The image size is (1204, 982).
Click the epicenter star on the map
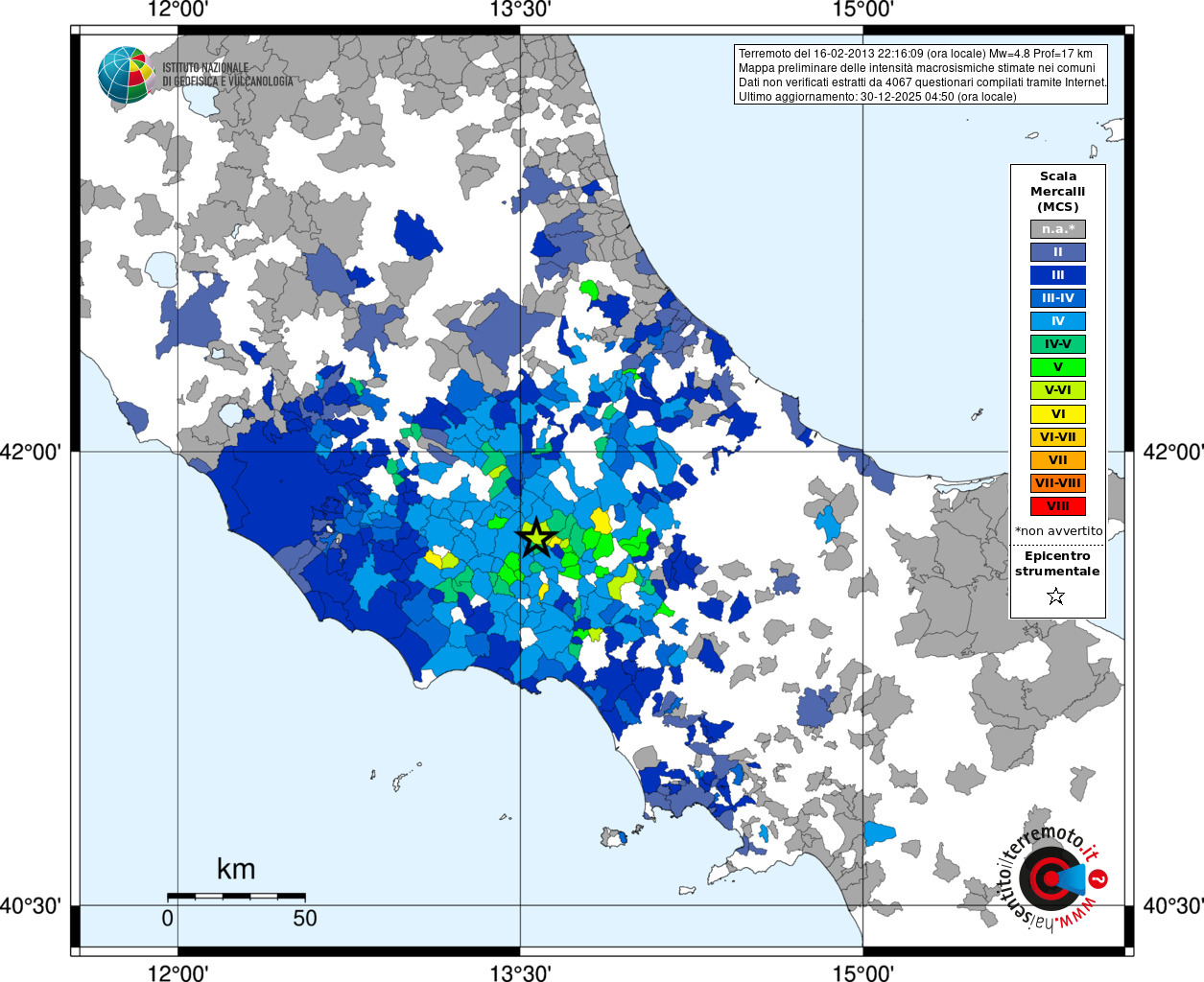coord(536,537)
